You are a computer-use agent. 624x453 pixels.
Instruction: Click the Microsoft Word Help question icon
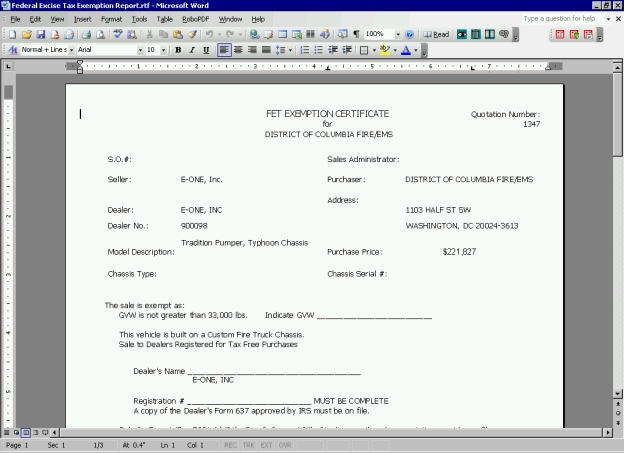tap(409, 35)
